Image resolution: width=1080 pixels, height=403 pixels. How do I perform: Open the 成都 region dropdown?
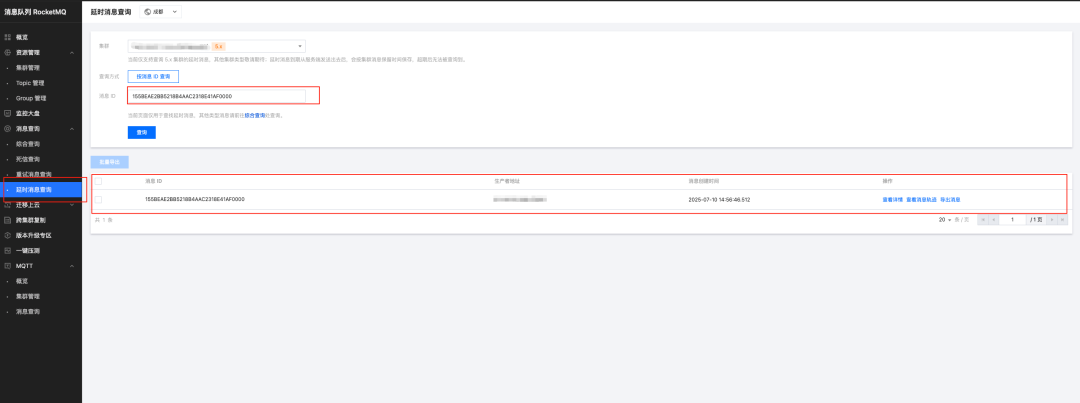(160, 12)
